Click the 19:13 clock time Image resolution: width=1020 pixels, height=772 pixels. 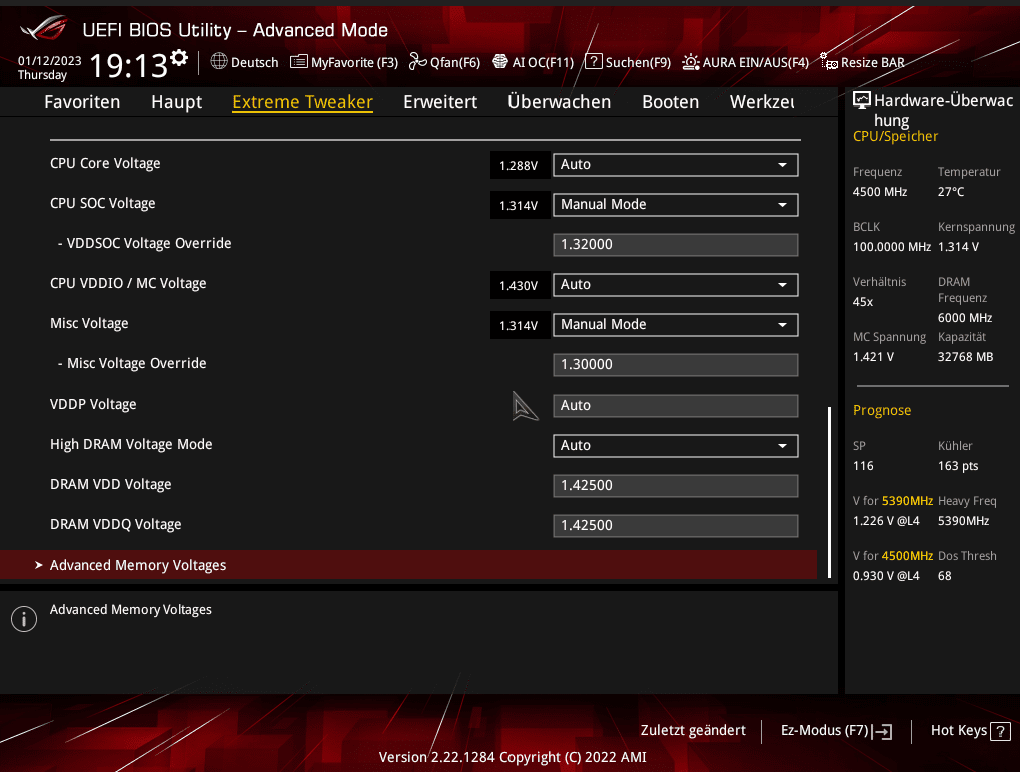pyautogui.click(x=128, y=65)
